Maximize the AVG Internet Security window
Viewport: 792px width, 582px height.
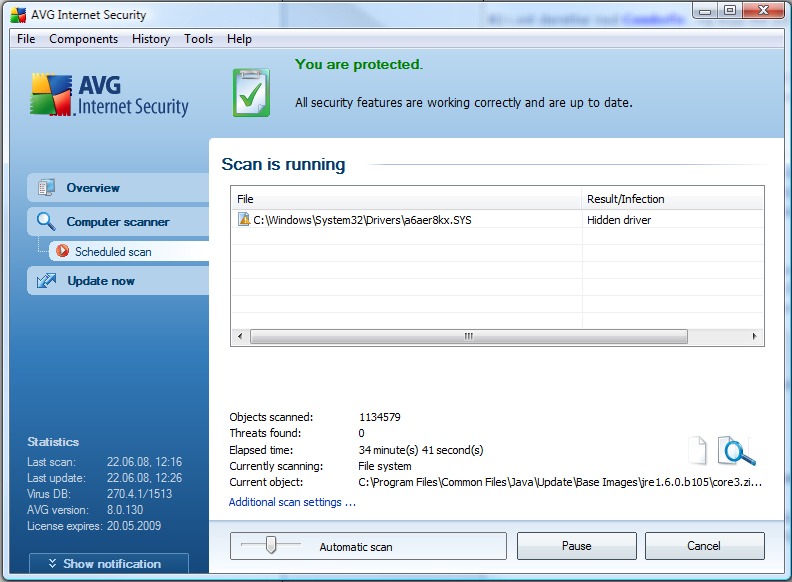[x=730, y=11]
